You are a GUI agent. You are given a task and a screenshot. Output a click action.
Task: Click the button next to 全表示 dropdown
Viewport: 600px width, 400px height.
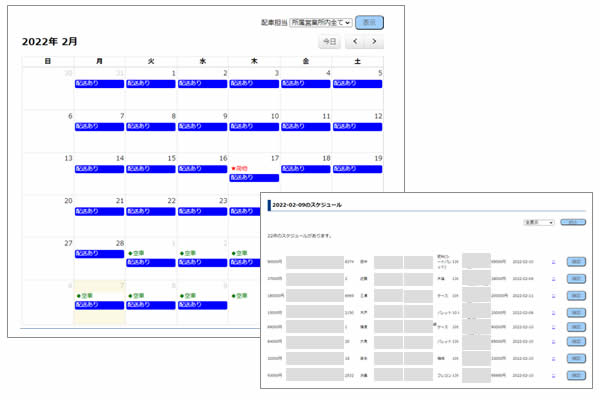[572, 223]
